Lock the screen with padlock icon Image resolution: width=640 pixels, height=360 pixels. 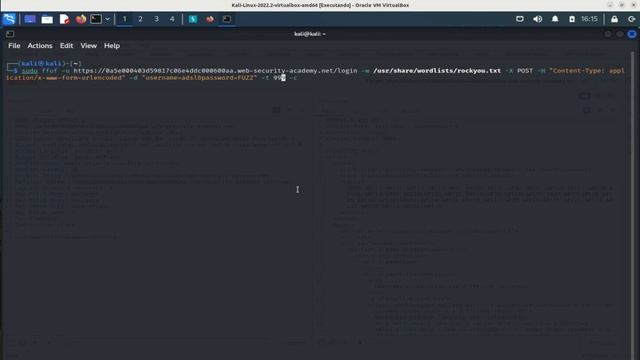coord(614,19)
